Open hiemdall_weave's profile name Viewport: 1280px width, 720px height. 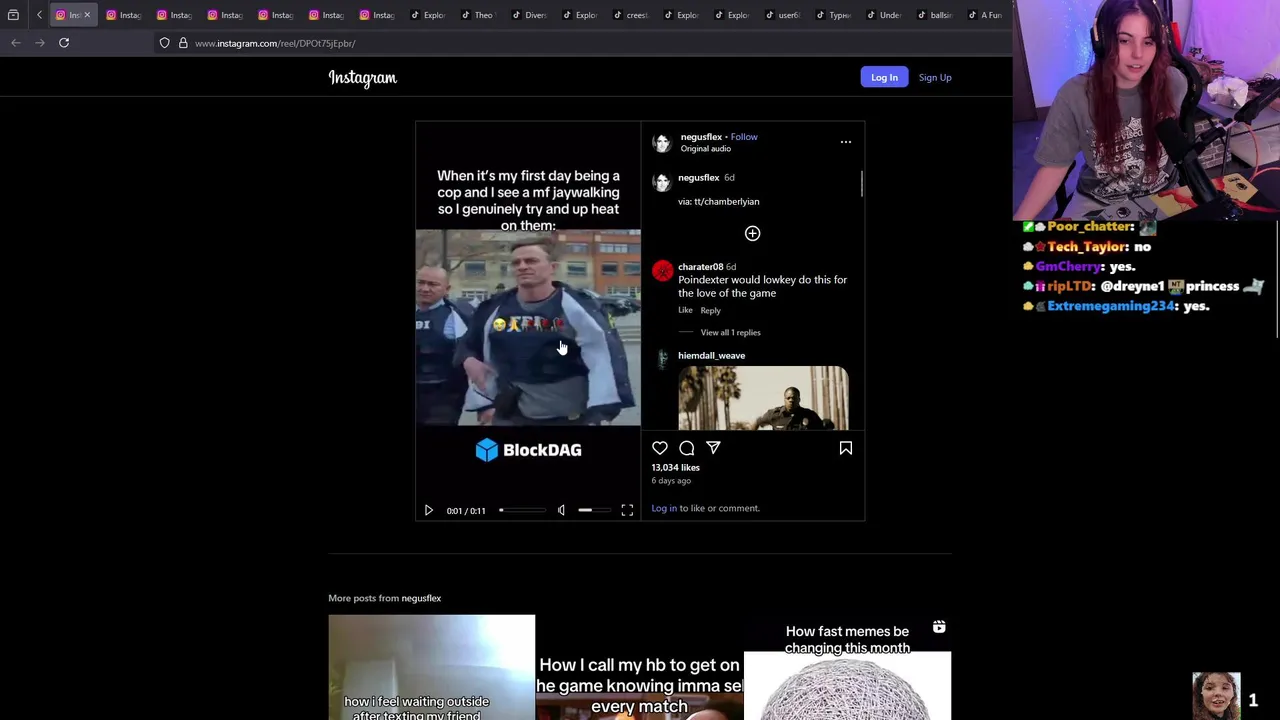[711, 355]
